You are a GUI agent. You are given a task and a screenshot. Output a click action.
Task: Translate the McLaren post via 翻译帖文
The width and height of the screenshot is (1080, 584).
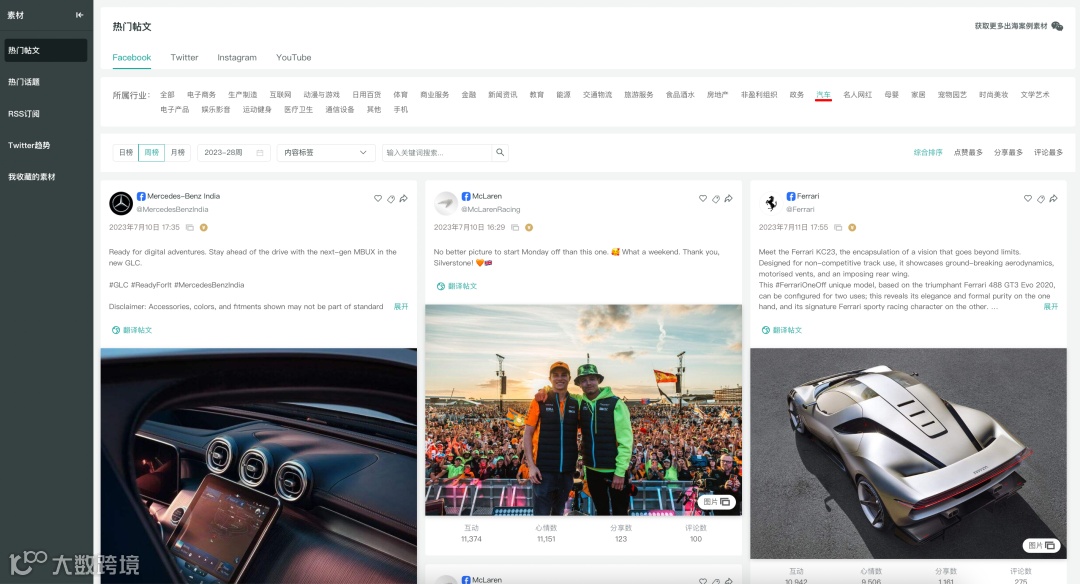[457, 286]
